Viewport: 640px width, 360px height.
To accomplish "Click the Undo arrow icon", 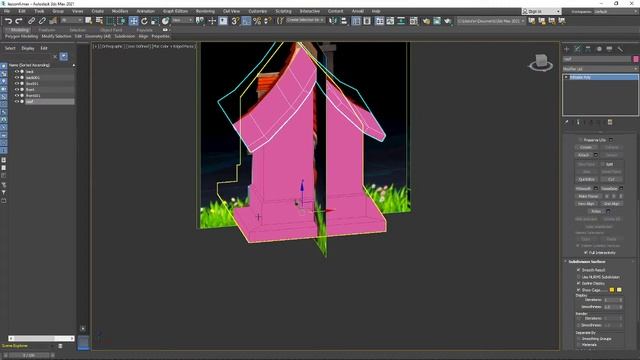I will 8,21.
